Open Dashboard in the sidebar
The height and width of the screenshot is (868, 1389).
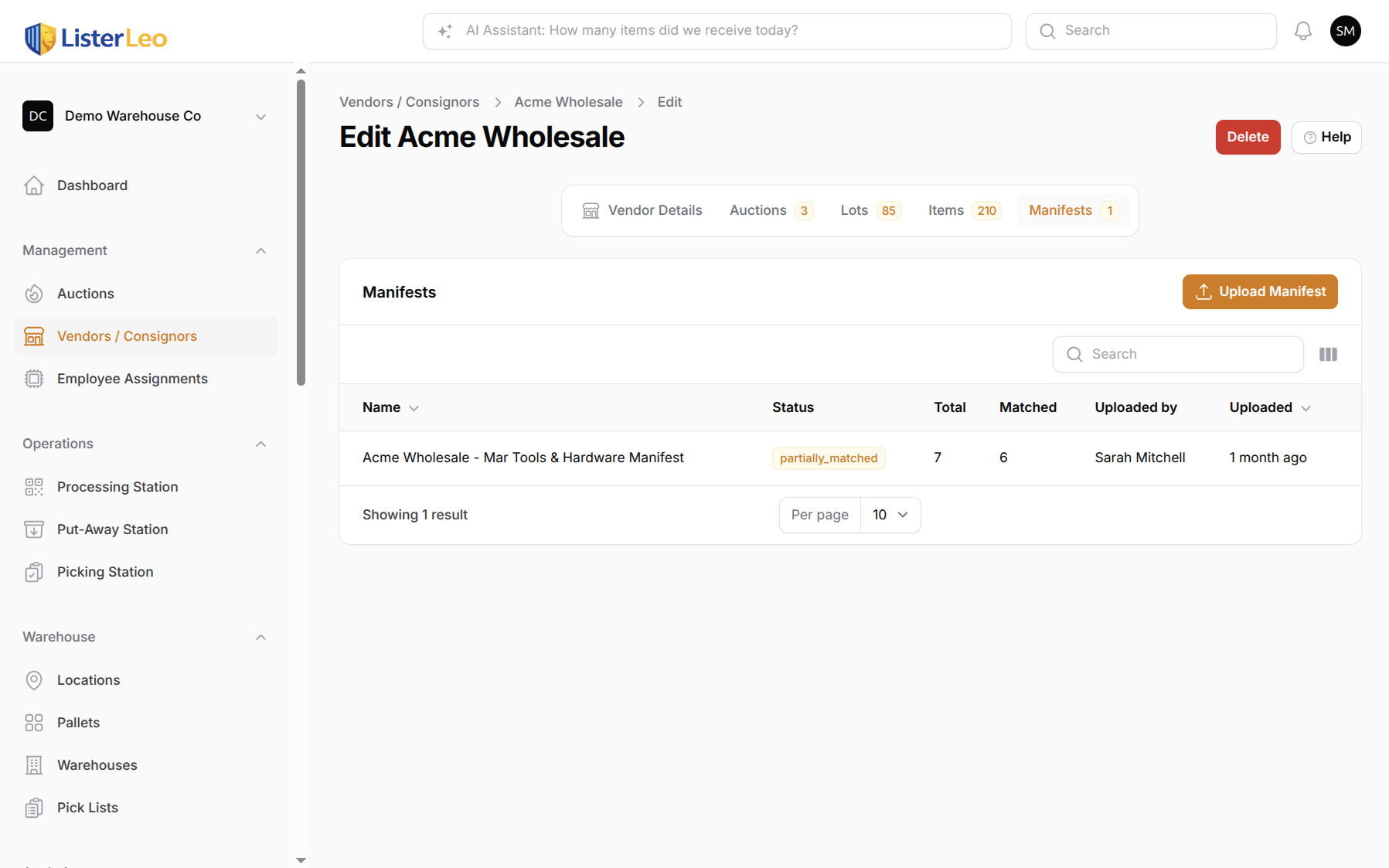click(x=146, y=186)
